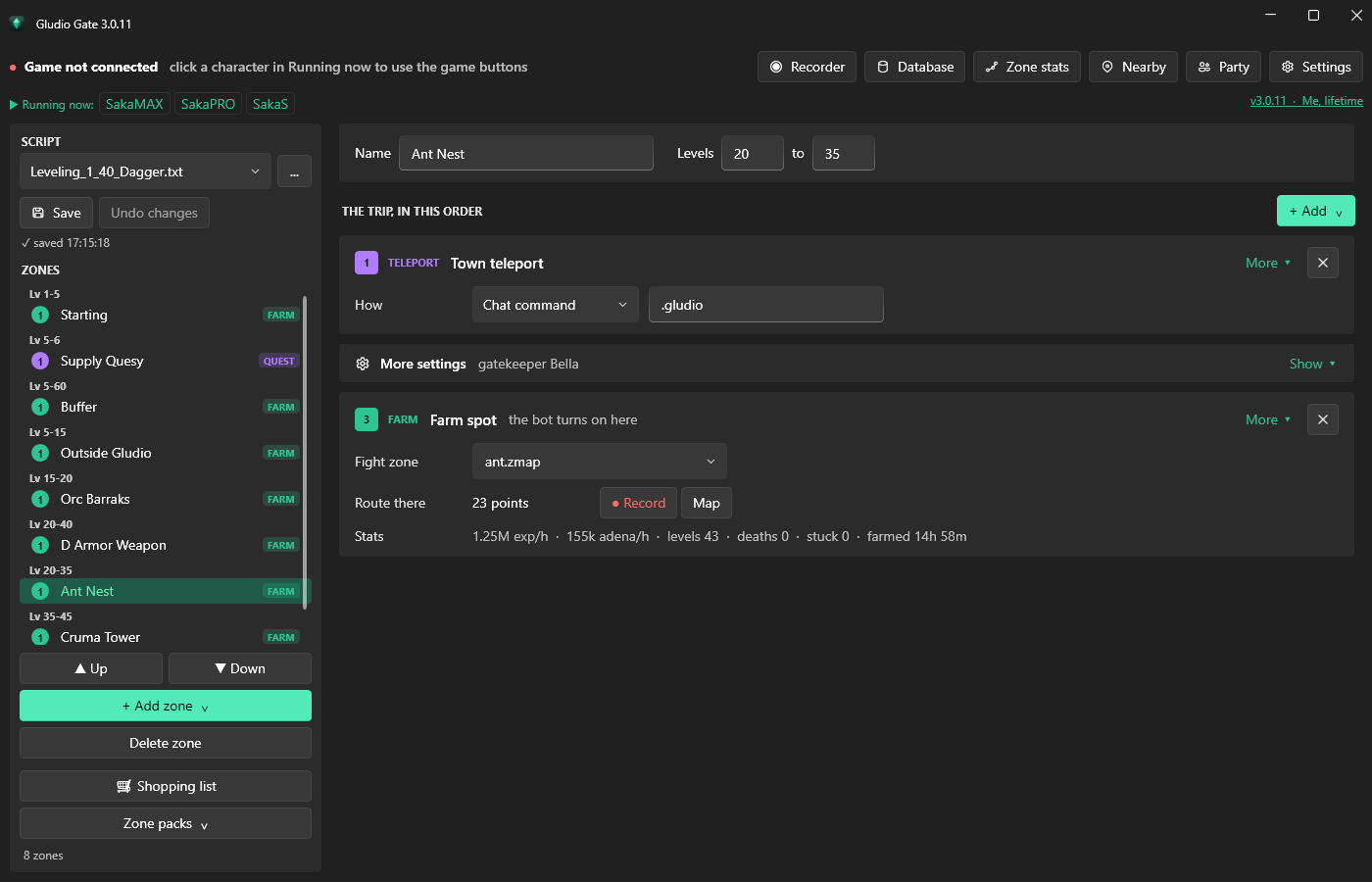Click the green circle icon beside Starting zone
Image resolution: width=1372 pixels, height=882 pixels.
tap(40, 315)
